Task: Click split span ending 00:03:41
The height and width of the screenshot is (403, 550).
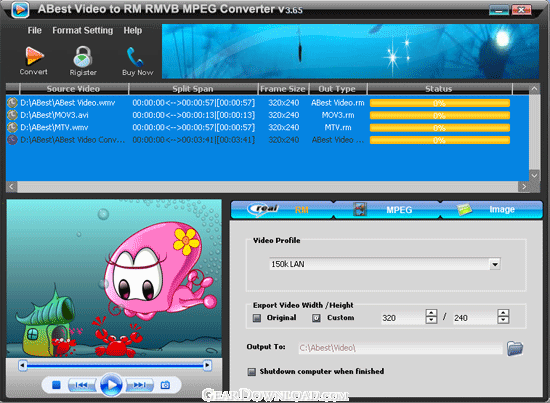Action: [194, 140]
